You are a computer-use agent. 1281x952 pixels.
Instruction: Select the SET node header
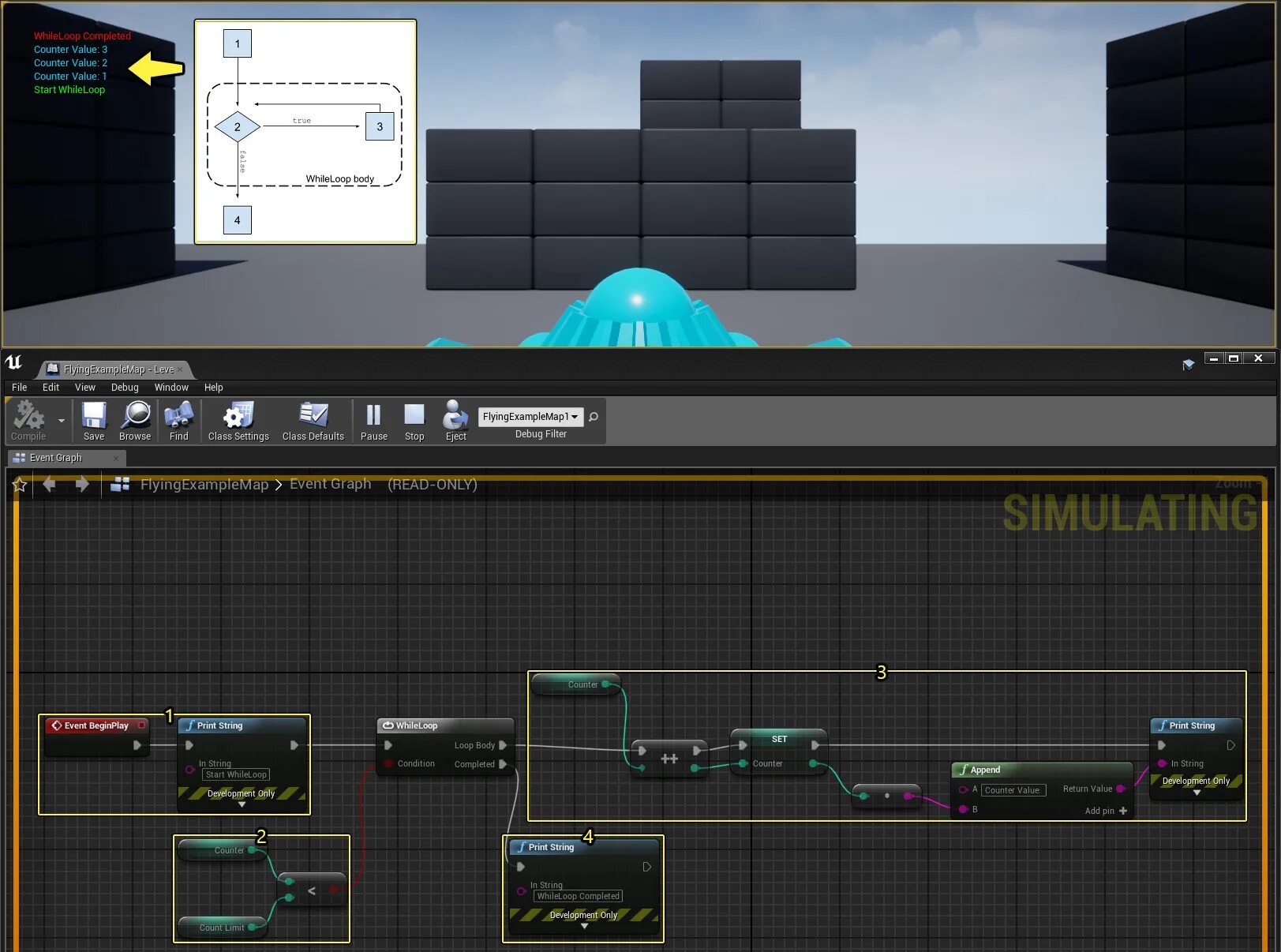(779, 739)
